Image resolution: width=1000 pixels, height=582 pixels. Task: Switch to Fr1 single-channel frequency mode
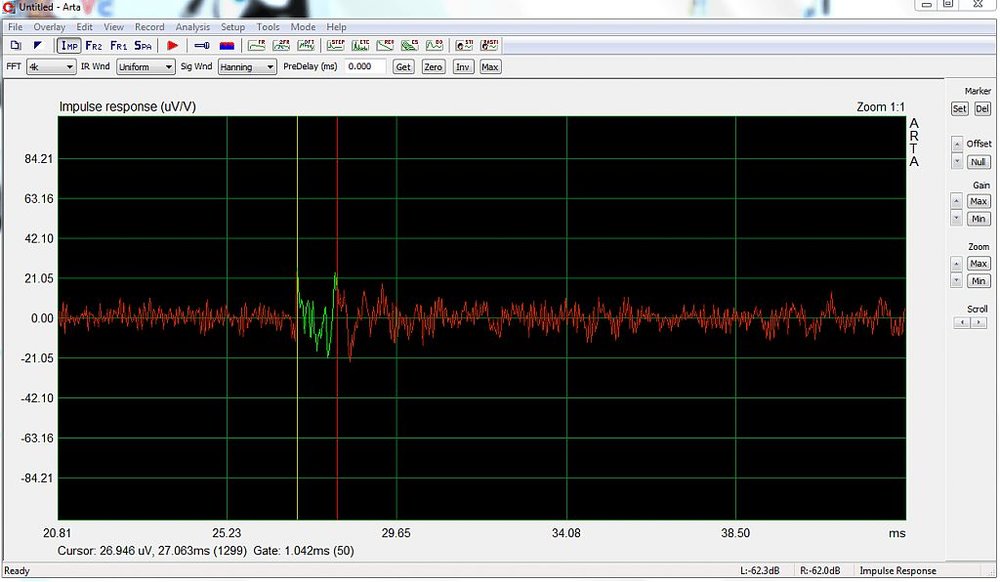pyautogui.click(x=119, y=45)
